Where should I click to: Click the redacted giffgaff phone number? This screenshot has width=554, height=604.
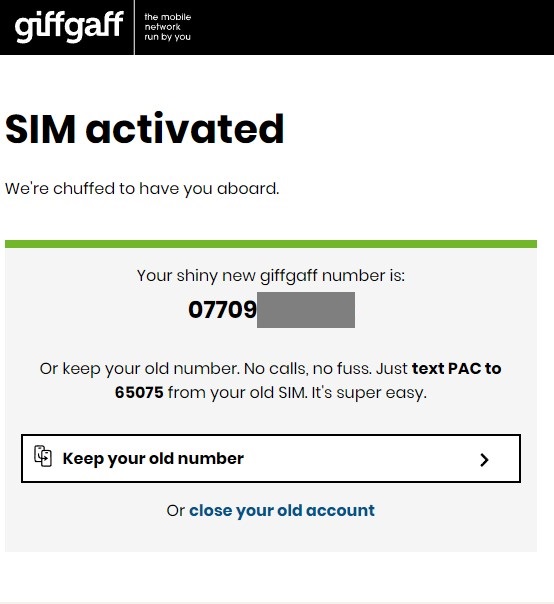click(271, 310)
